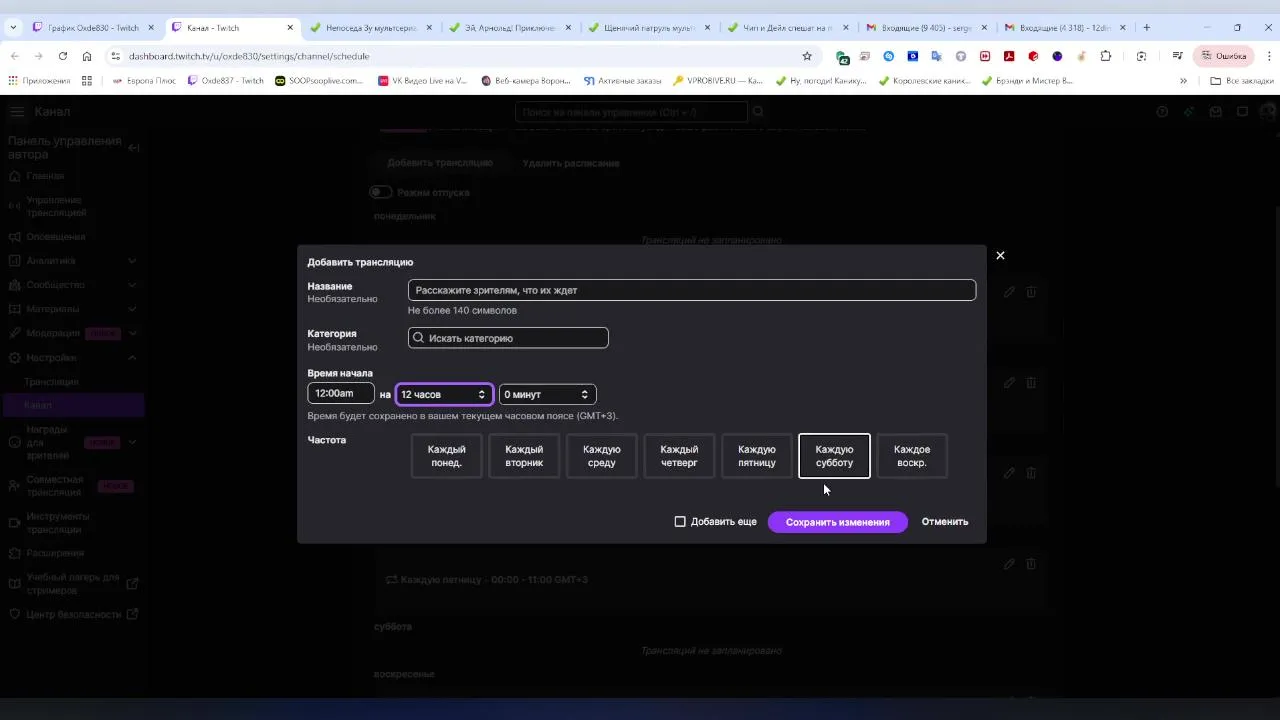Select Каждый вторник frequency

coord(524,456)
